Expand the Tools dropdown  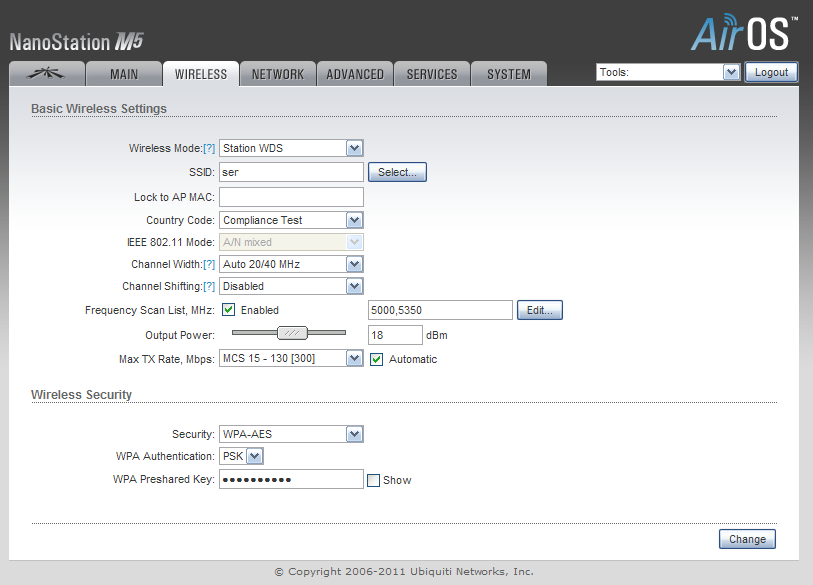(667, 72)
